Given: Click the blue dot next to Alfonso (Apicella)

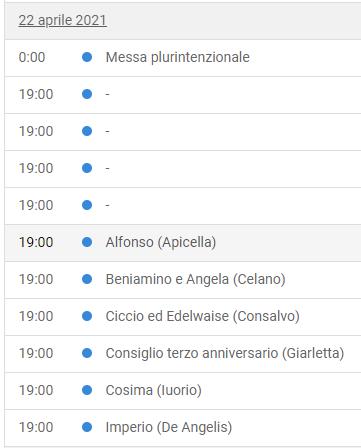Looking at the screenshot, I should click(87, 242).
